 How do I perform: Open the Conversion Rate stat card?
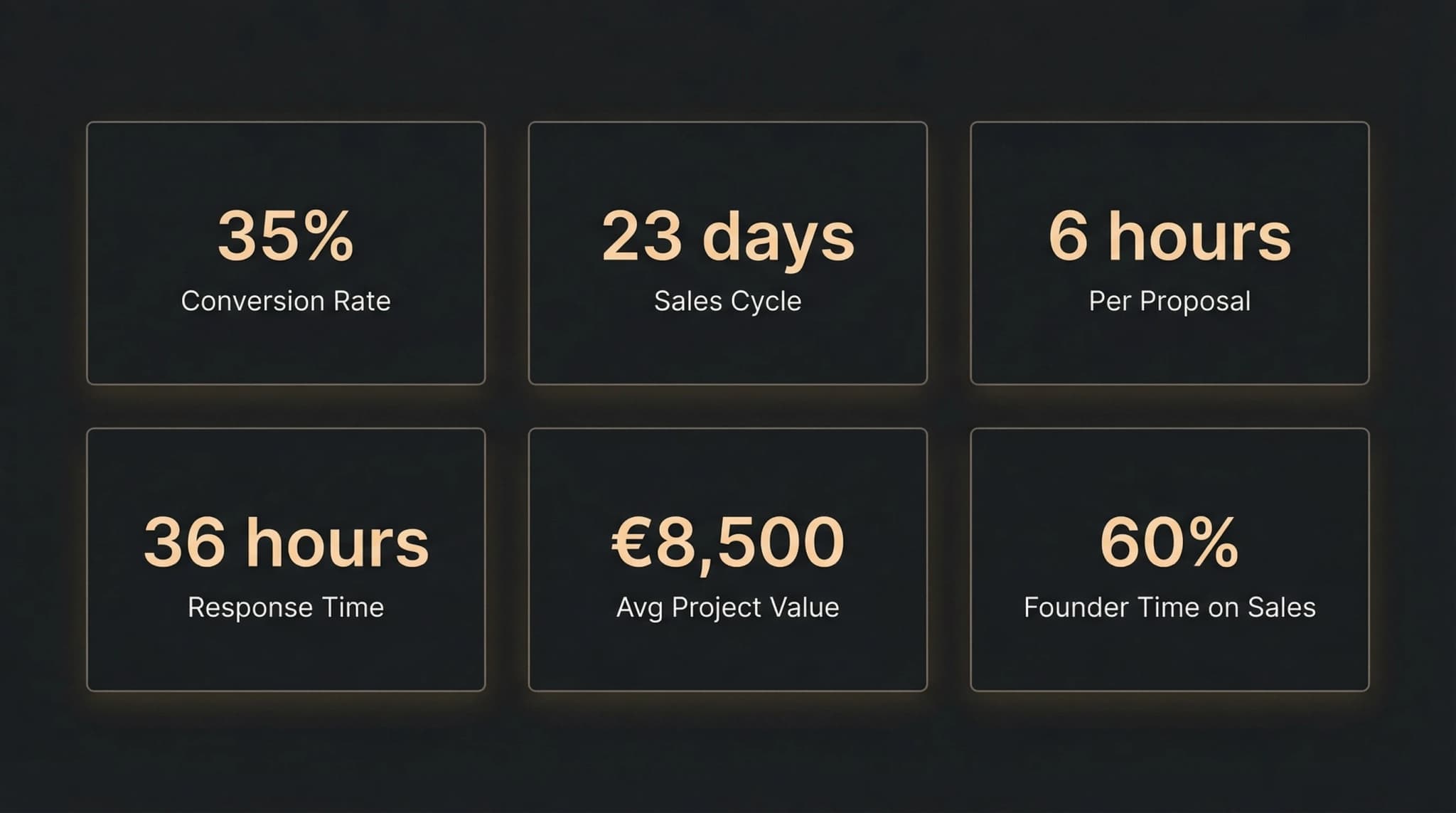click(286, 349)
